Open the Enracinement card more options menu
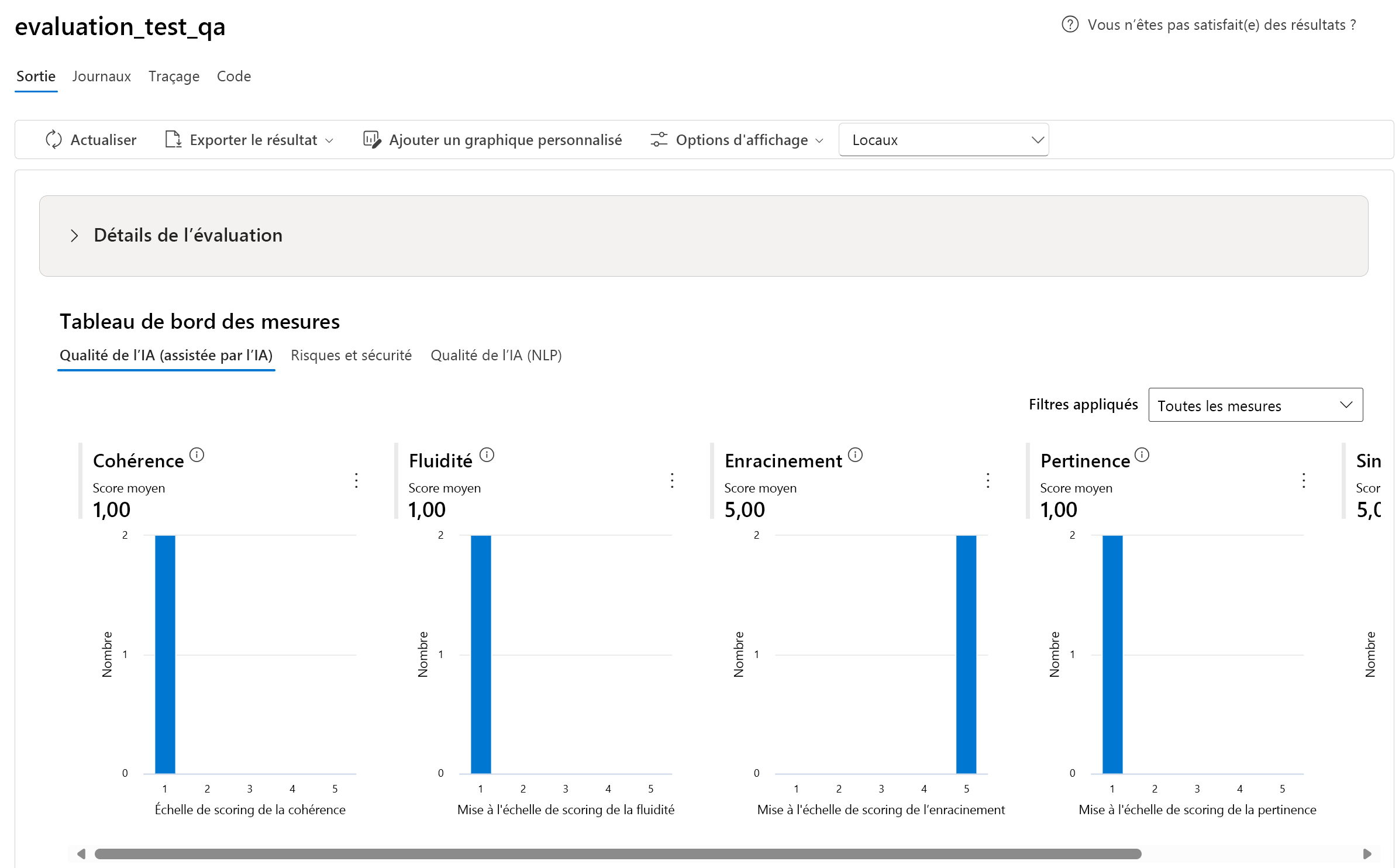Viewport: 1399px width, 868px height. coord(988,481)
